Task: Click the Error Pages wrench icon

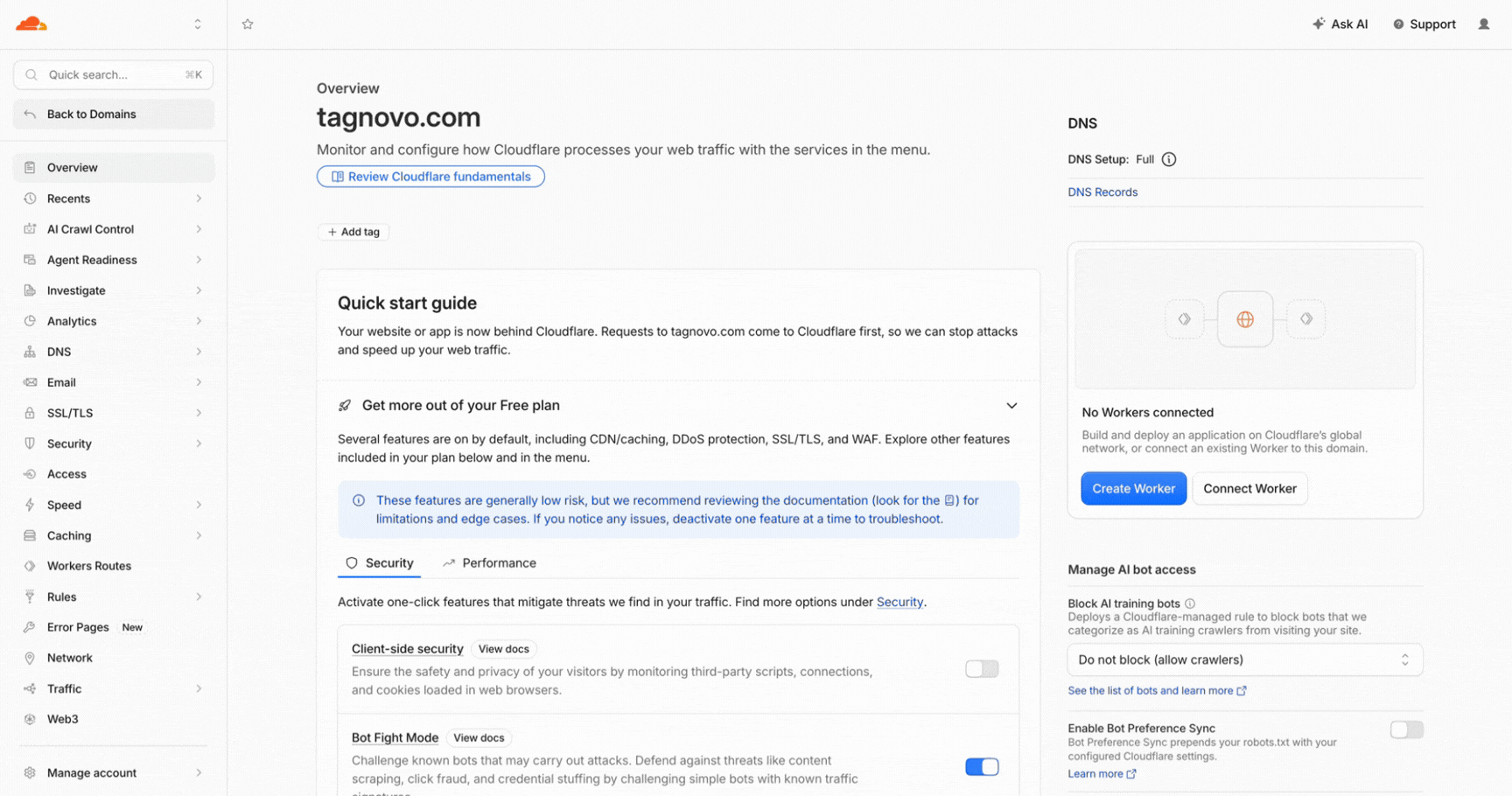Action: click(x=30, y=627)
